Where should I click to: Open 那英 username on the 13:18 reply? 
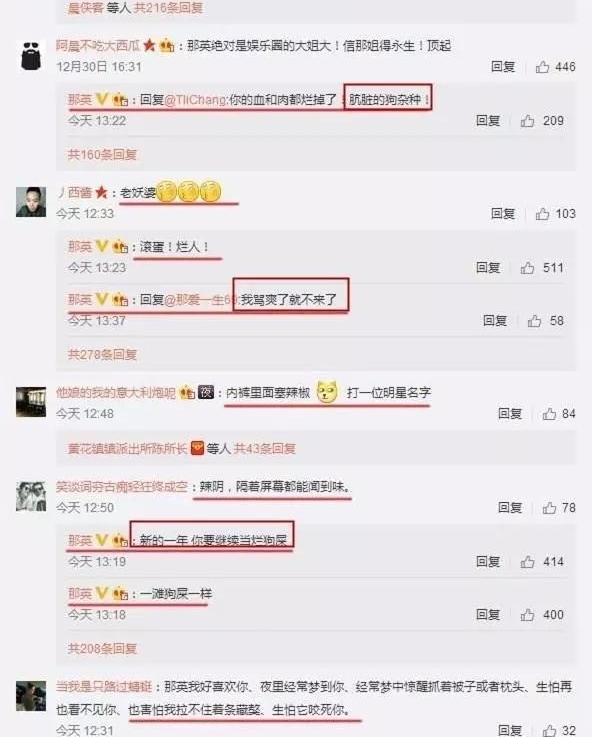[80, 594]
